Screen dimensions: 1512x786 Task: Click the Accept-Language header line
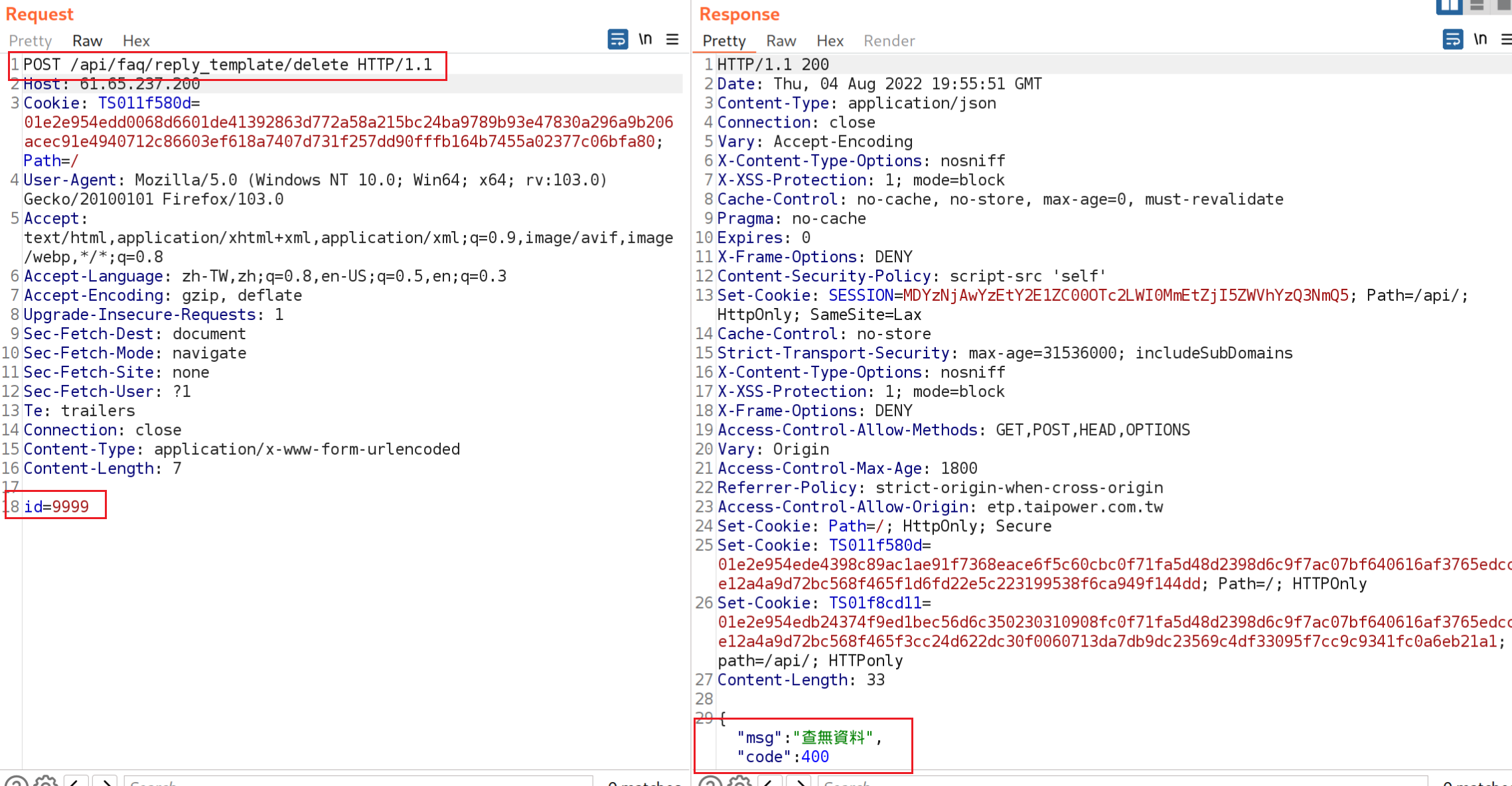tap(265, 276)
